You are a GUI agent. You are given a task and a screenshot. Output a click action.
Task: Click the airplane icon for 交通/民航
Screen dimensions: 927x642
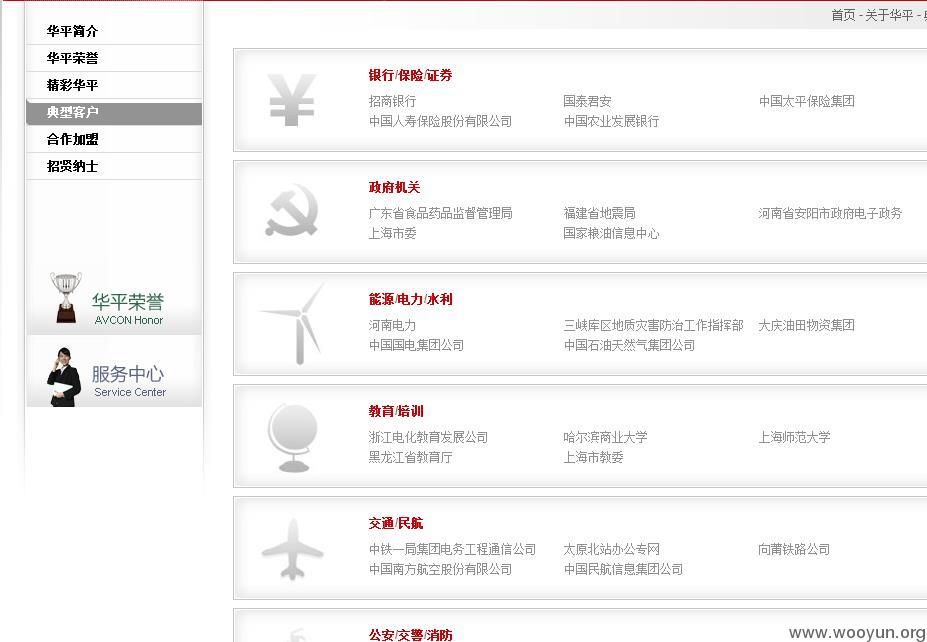coord(292,549)
